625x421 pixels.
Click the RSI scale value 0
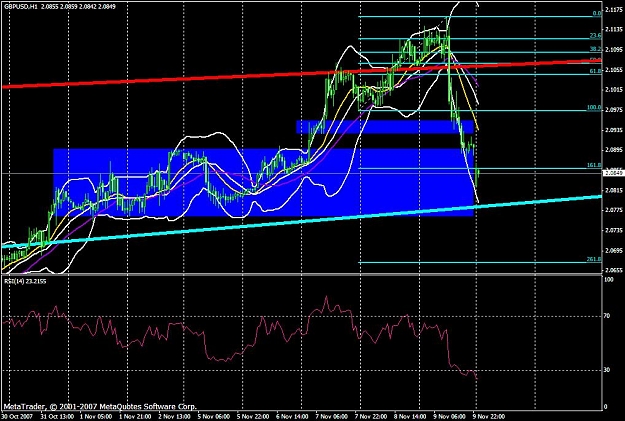pos(606,407)
